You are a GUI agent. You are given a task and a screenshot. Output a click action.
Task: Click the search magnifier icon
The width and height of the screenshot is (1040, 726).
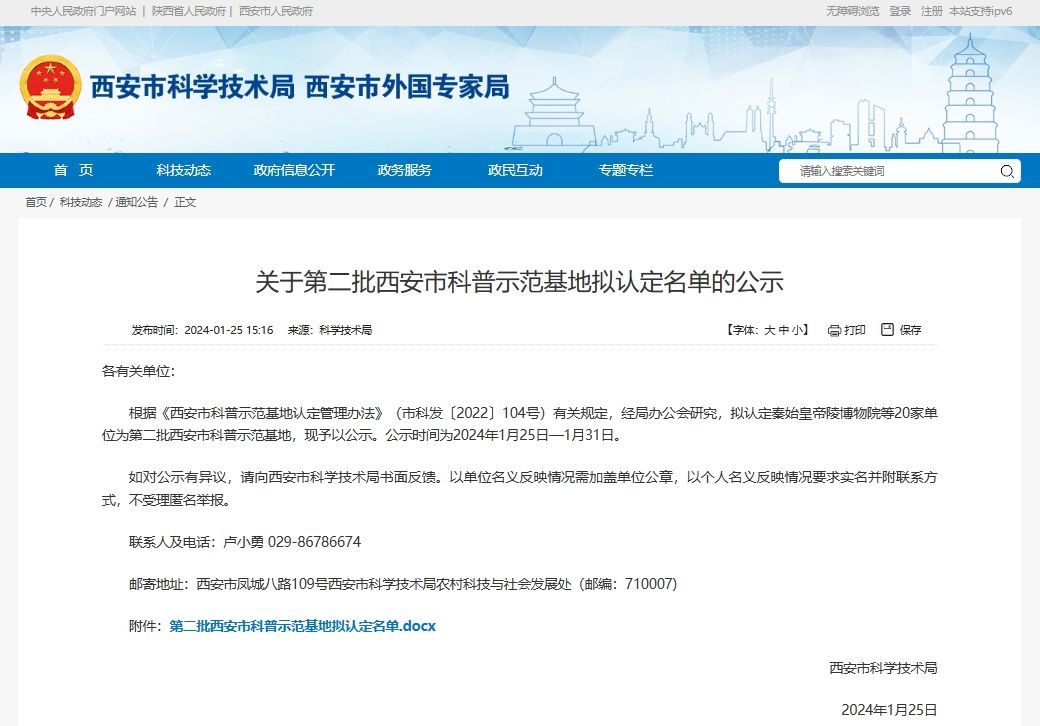(x=1006, y=171)
